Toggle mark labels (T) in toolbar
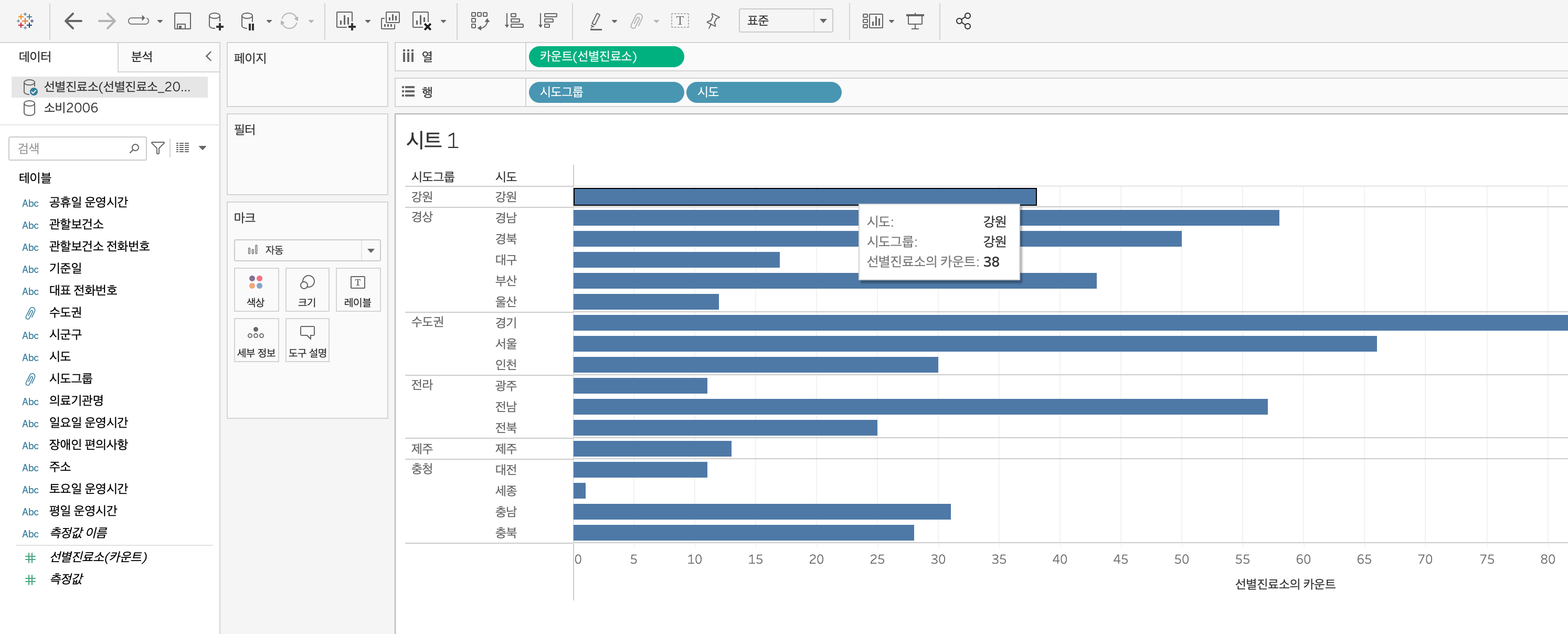Screen dimensions: 1568x634 pyautogui.click(x=679, y=22)
